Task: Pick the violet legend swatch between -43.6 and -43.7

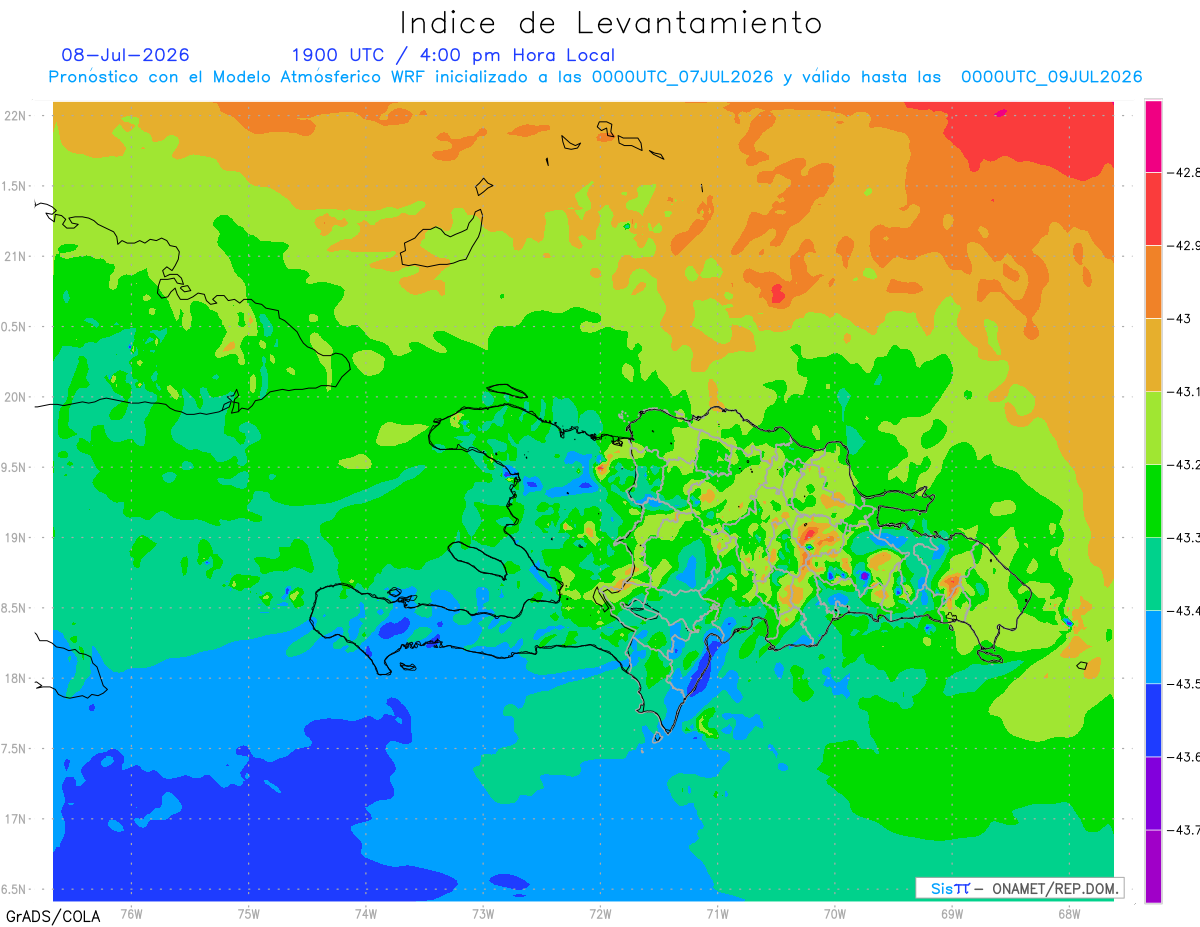Action: (x=1153, y=793)
